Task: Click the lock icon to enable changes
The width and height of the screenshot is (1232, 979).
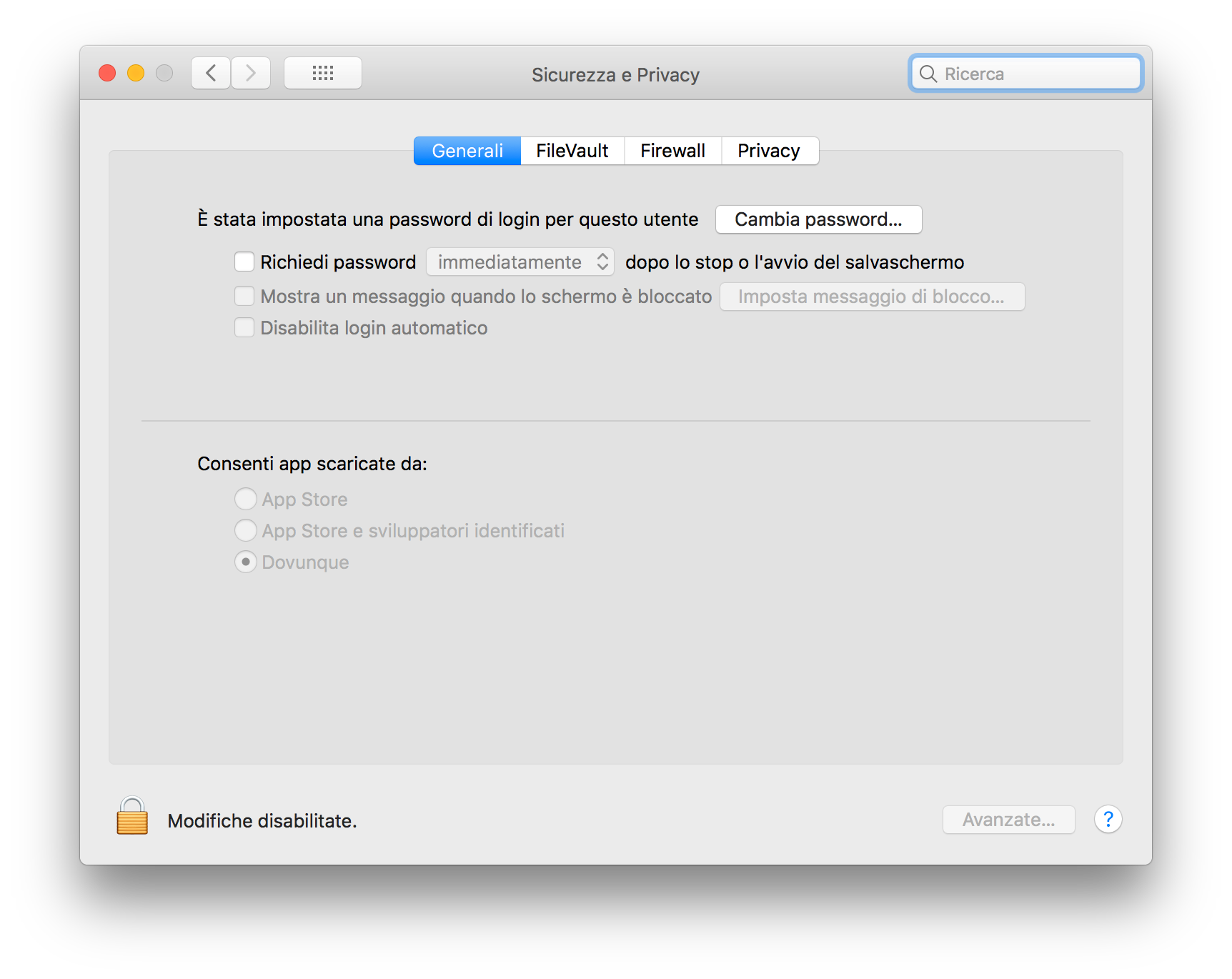Action: (x=132, y=816)
